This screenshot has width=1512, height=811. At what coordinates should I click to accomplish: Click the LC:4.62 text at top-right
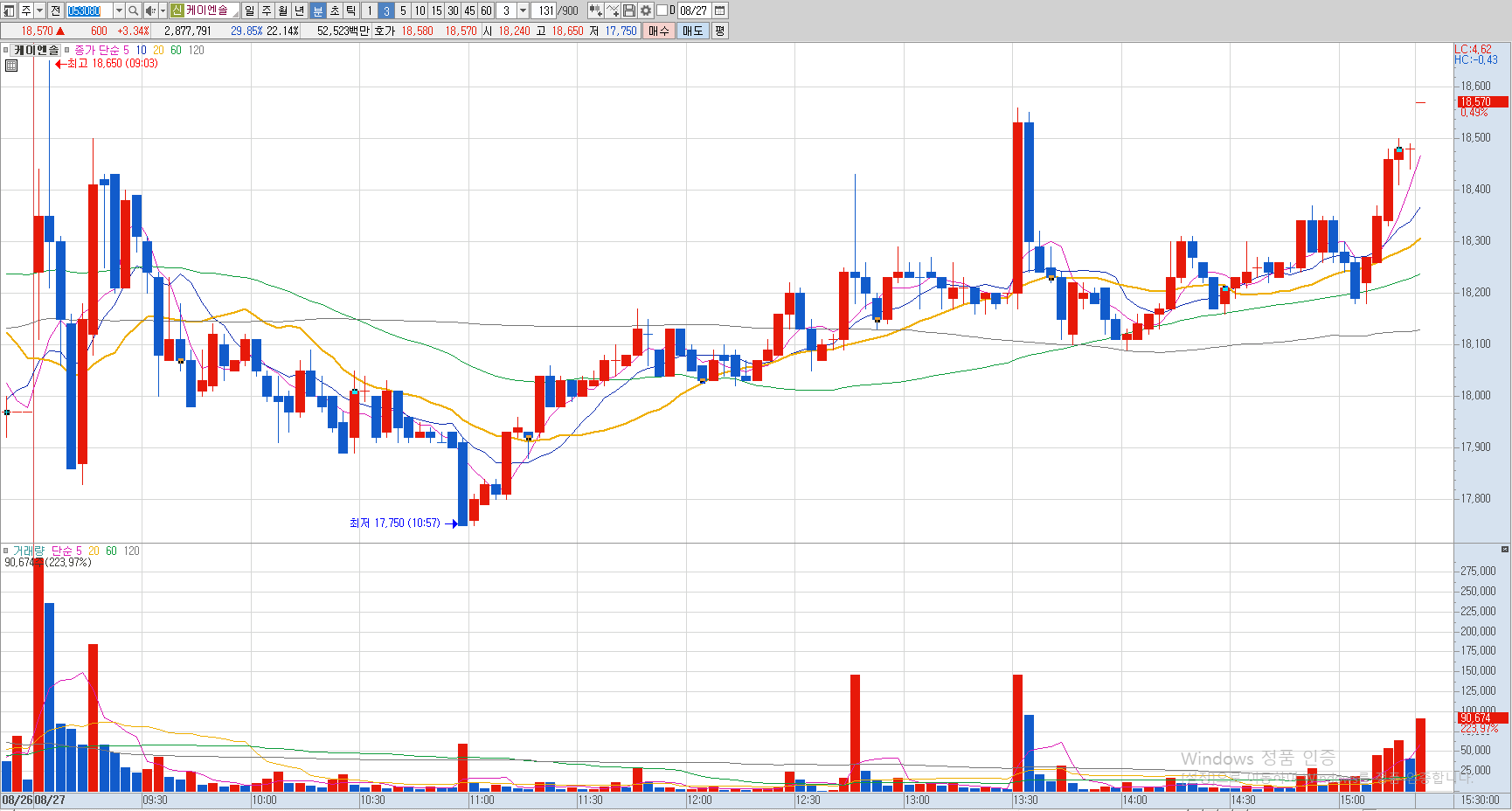point(1474,50)
